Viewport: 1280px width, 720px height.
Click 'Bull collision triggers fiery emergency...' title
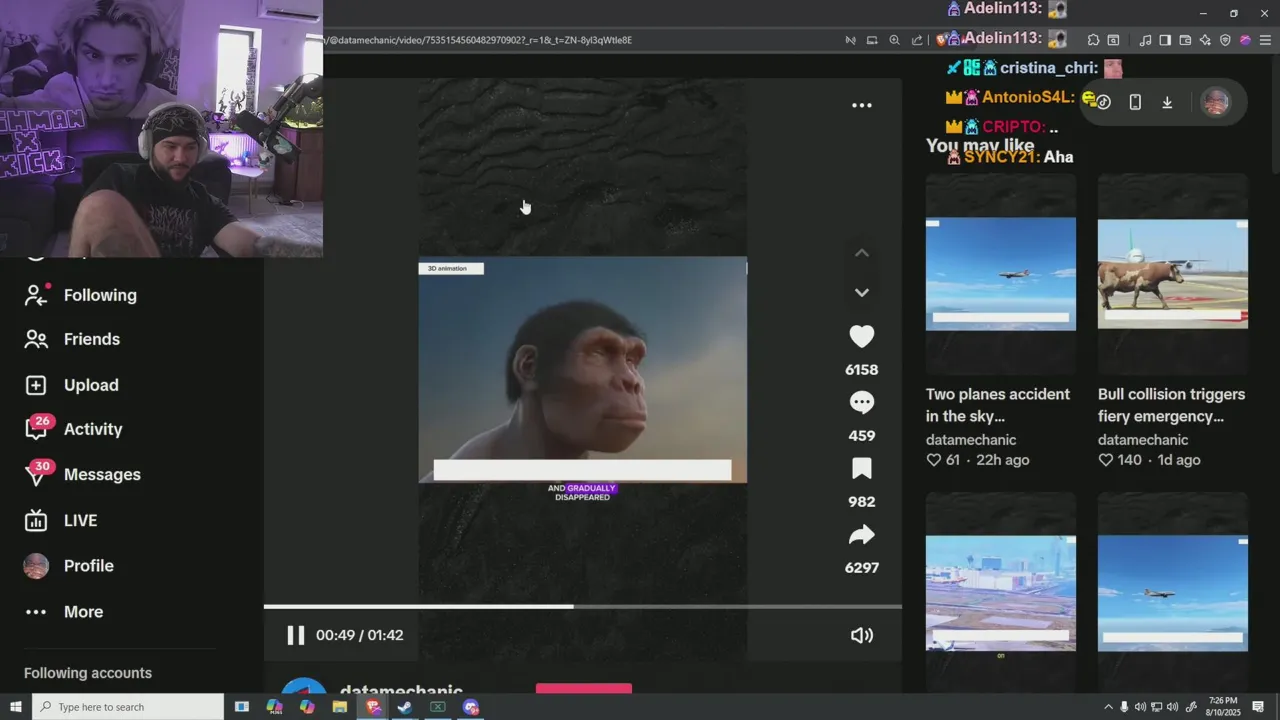coord(1171,405)
